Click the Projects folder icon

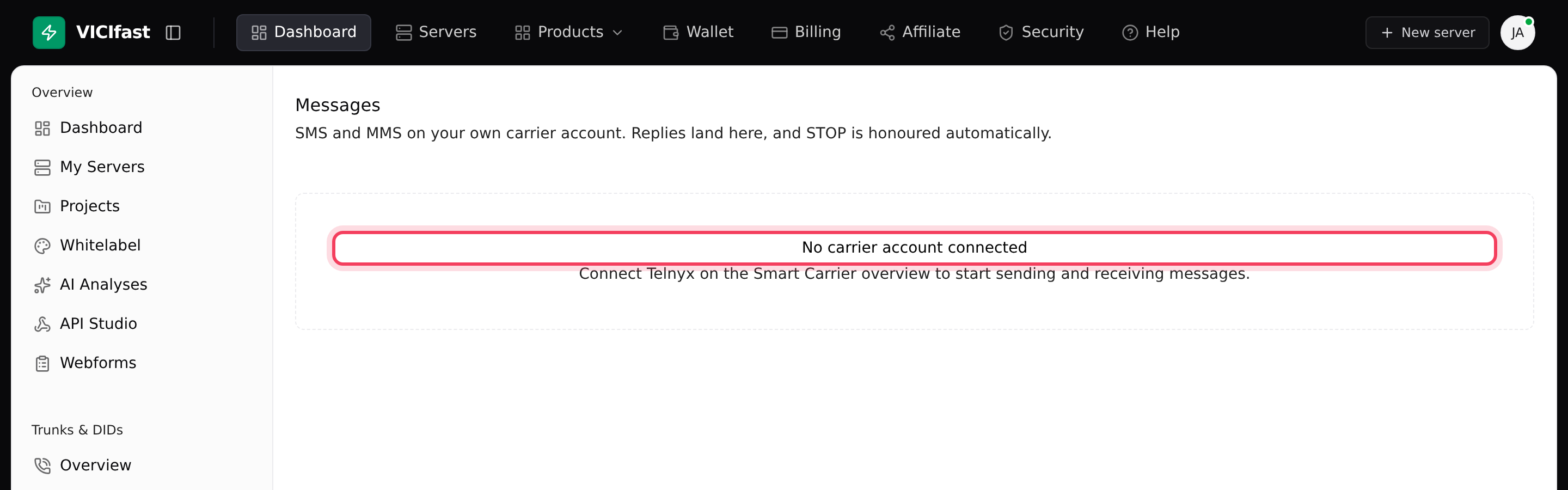tap(42, 206)
